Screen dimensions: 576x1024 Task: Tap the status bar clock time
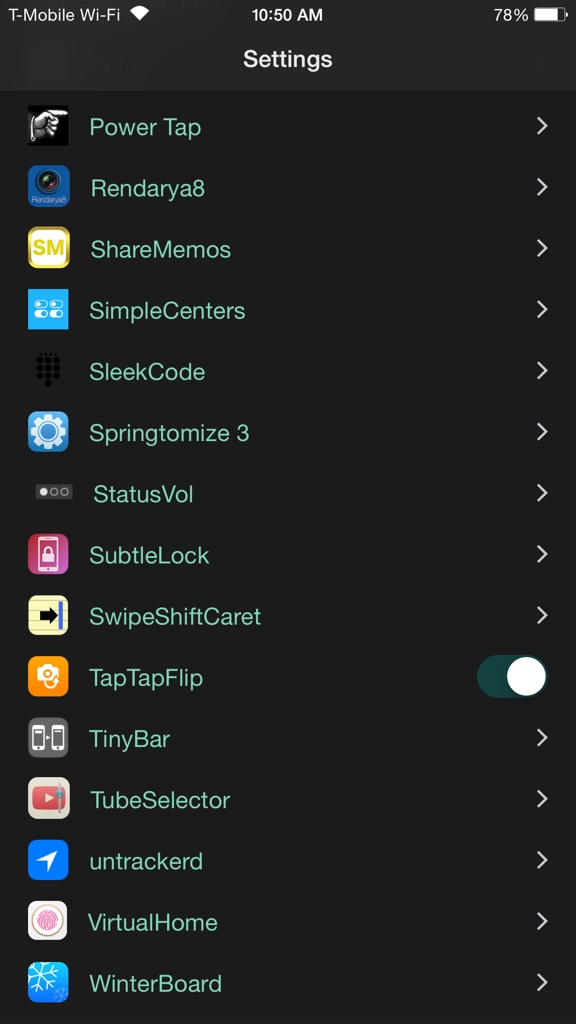(287, 15)
